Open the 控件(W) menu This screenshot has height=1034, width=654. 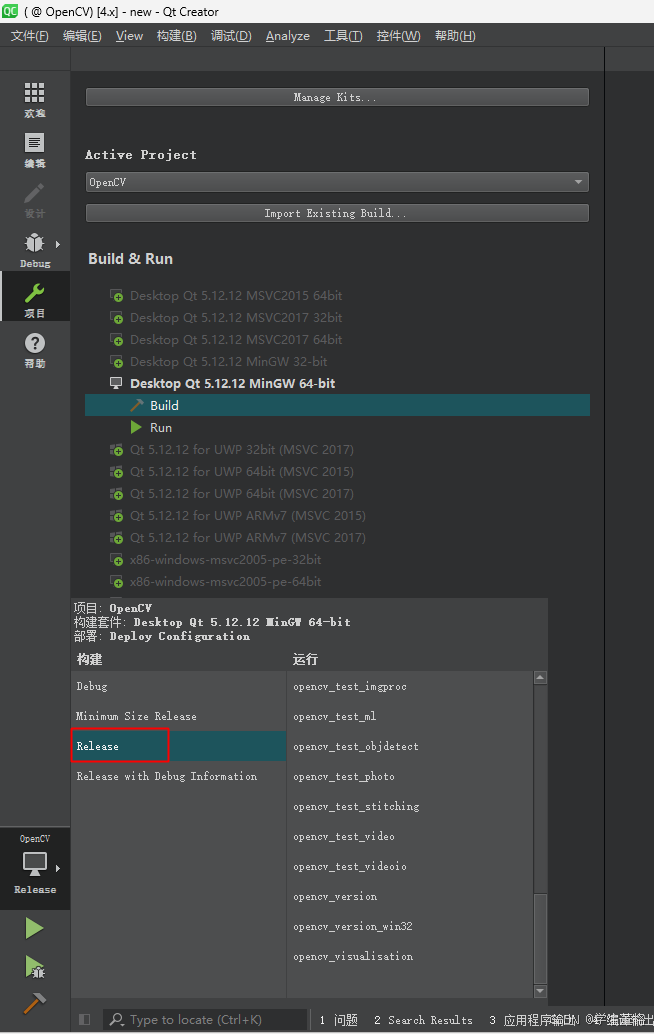click(x=398, y=36)
